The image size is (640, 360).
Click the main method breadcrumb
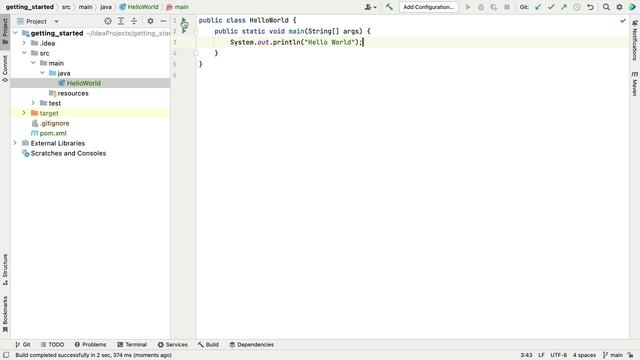pyautogui.click(x=178, y=7)
